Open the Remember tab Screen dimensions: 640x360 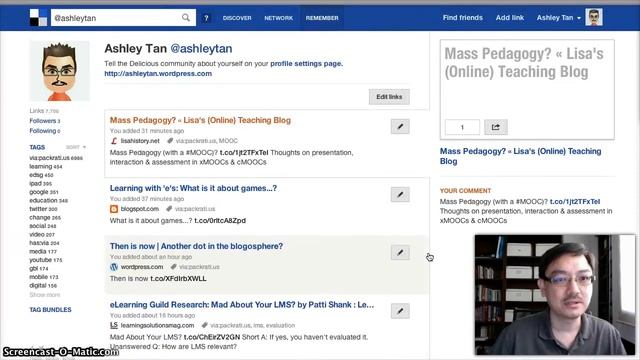pyautogui.click(x=322, y=18)
